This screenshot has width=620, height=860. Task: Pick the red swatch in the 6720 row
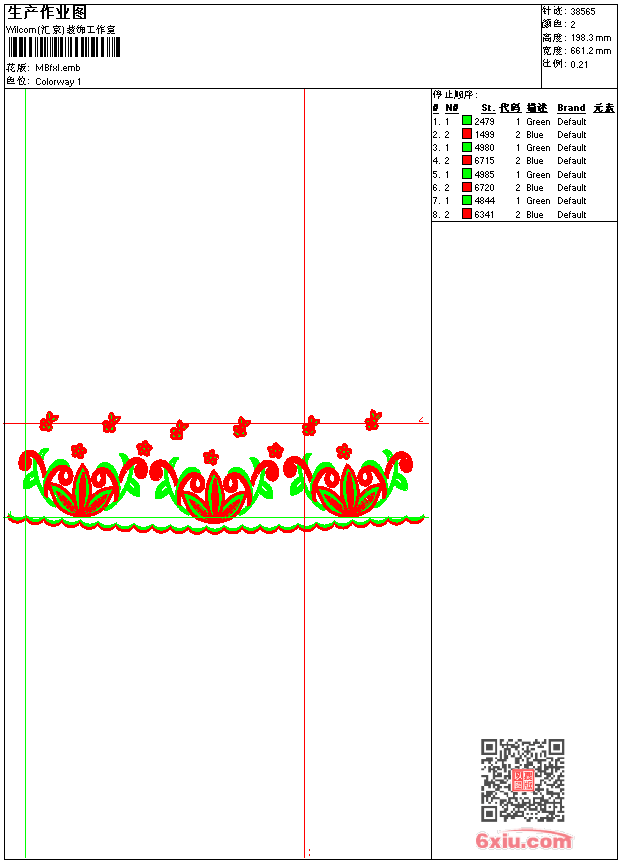(x=467, y=187)
